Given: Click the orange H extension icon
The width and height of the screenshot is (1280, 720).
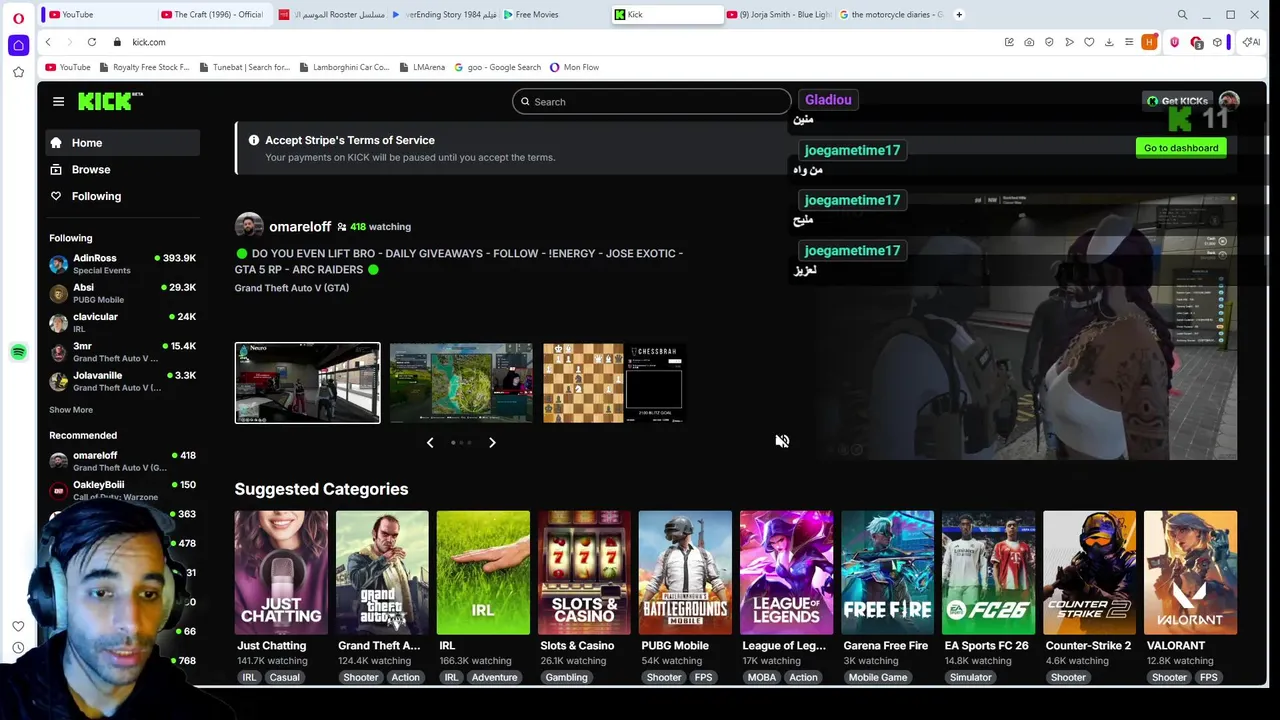Looking at the screenshot, I should 1149,42.
